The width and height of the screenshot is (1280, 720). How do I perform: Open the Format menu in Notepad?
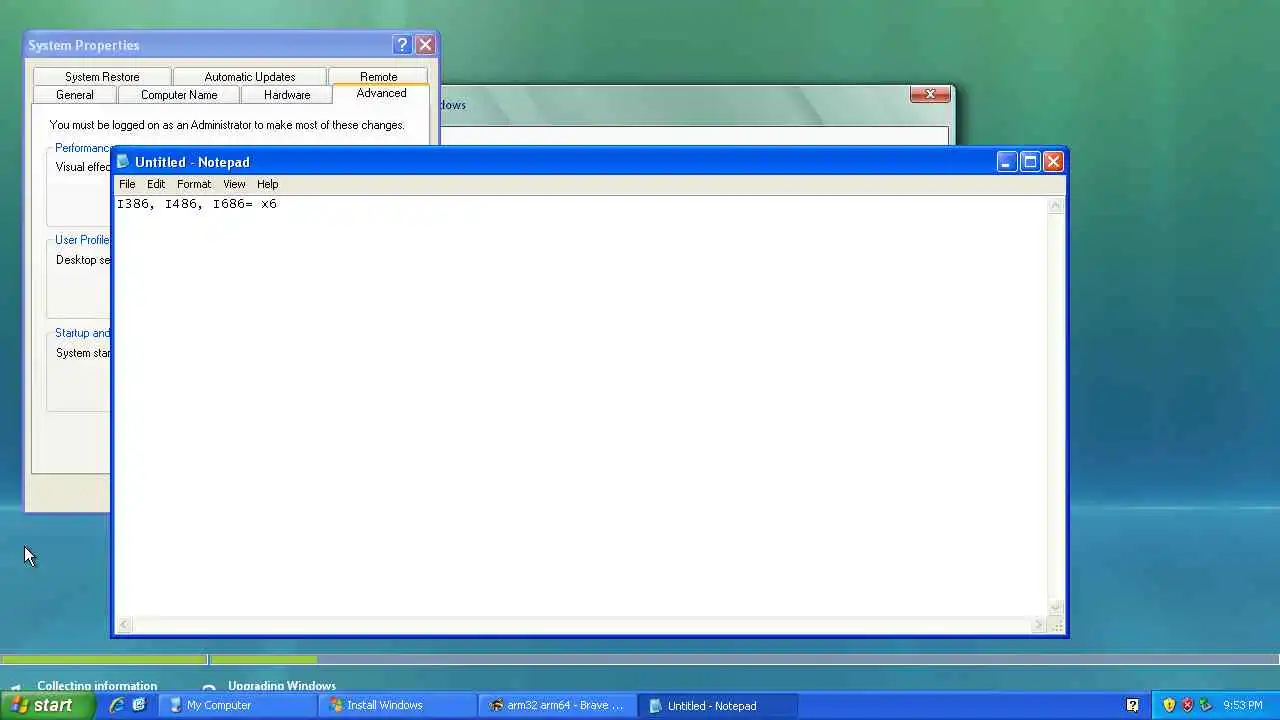pyautogui.click(x=194, y=184)
